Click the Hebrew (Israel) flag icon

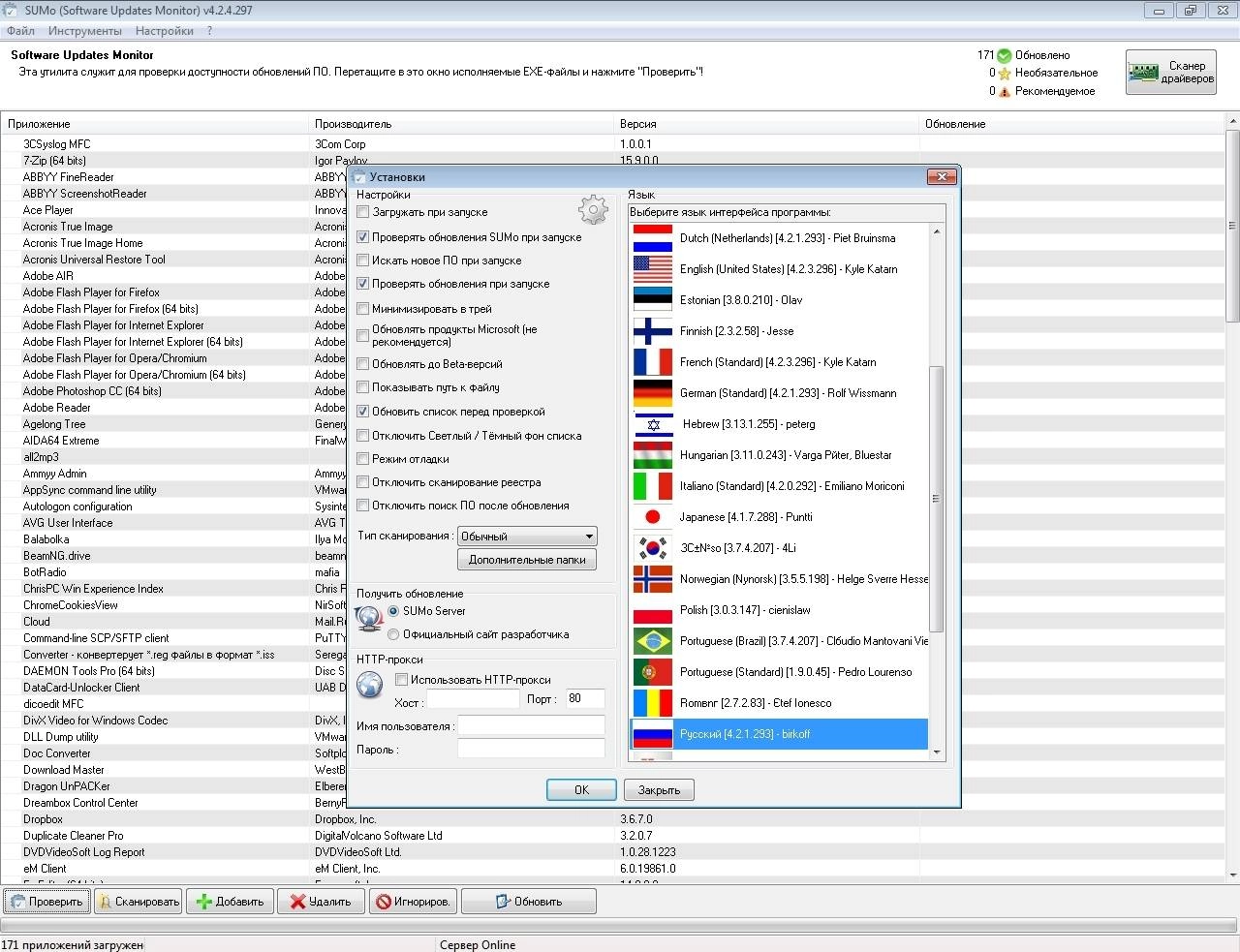click(652, 424)
